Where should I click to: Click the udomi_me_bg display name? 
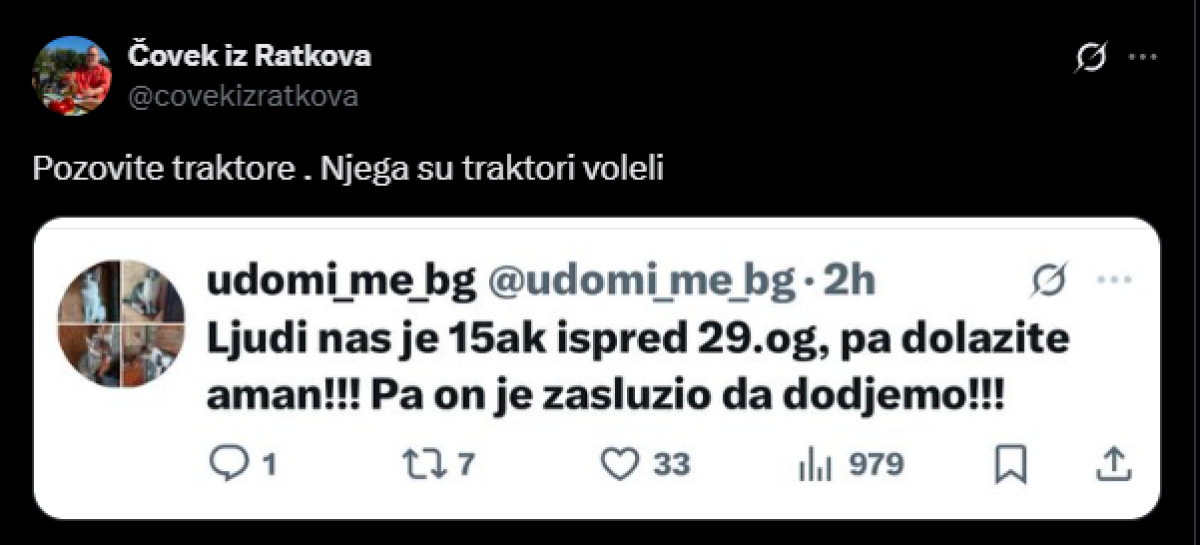point(340,283)
